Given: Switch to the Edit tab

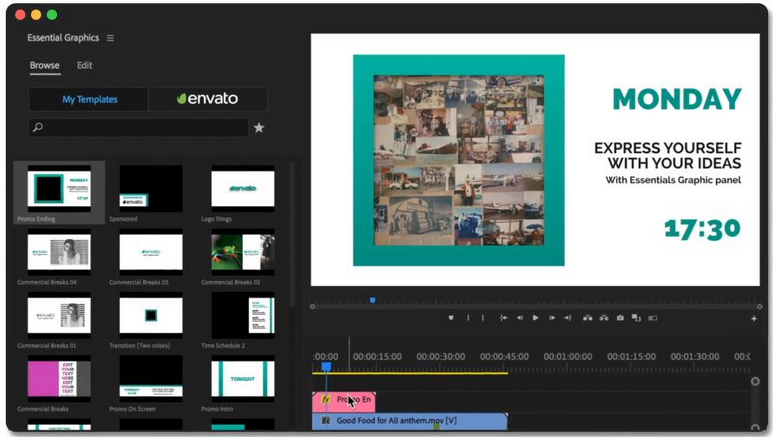Looking at the screenshot, I should [84, 65].
